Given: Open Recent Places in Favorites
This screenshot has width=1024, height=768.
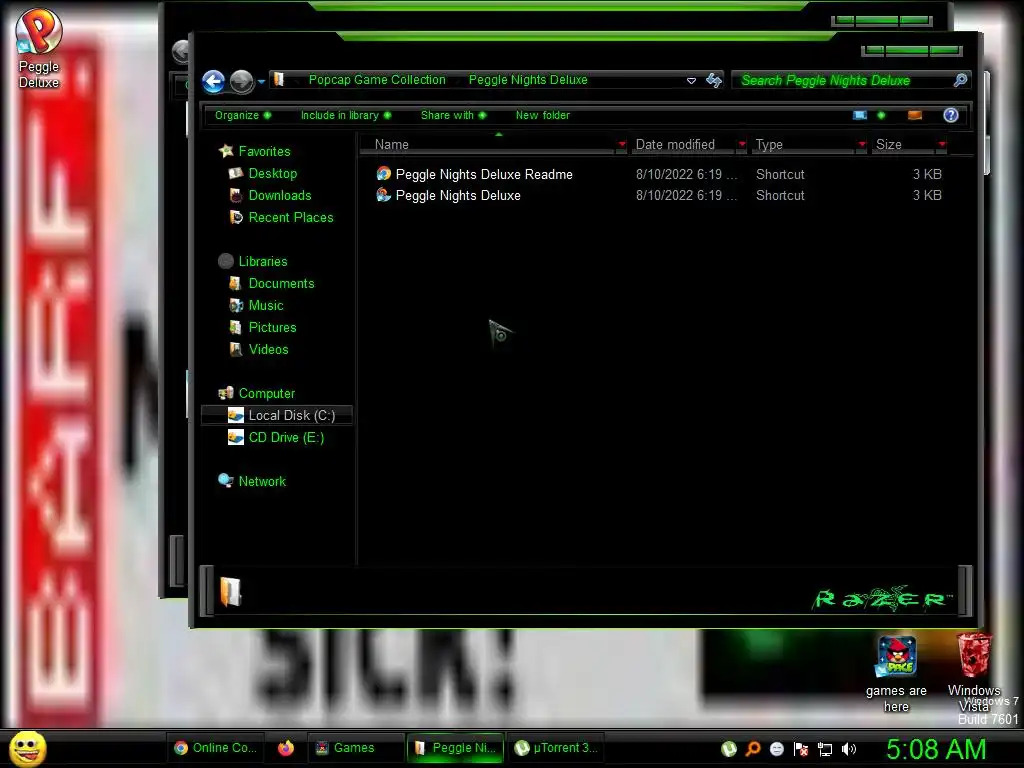Looking at the screenshot, I should pyautogui.click(x=291, y=217).
